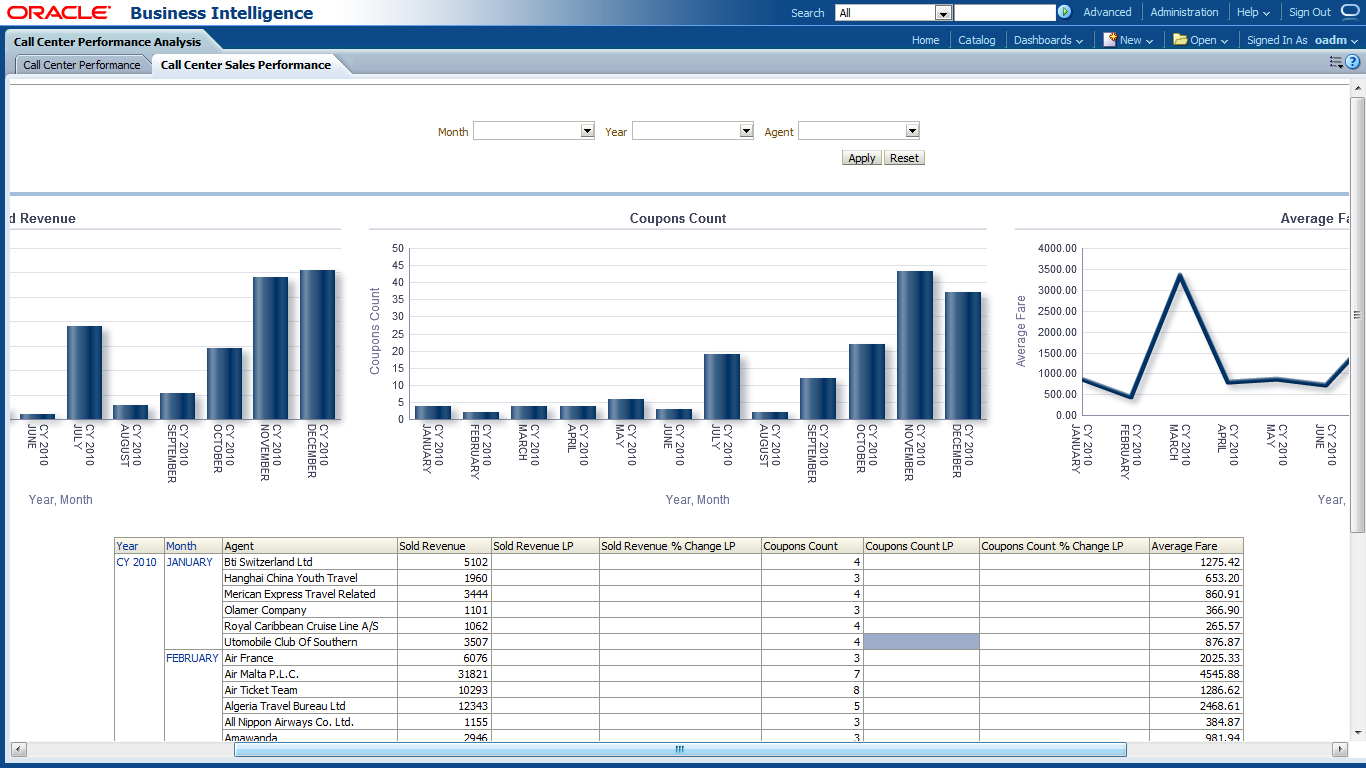
Task: Click the horizontal scrollbar left arrow
Action: (x=17, y=749)
